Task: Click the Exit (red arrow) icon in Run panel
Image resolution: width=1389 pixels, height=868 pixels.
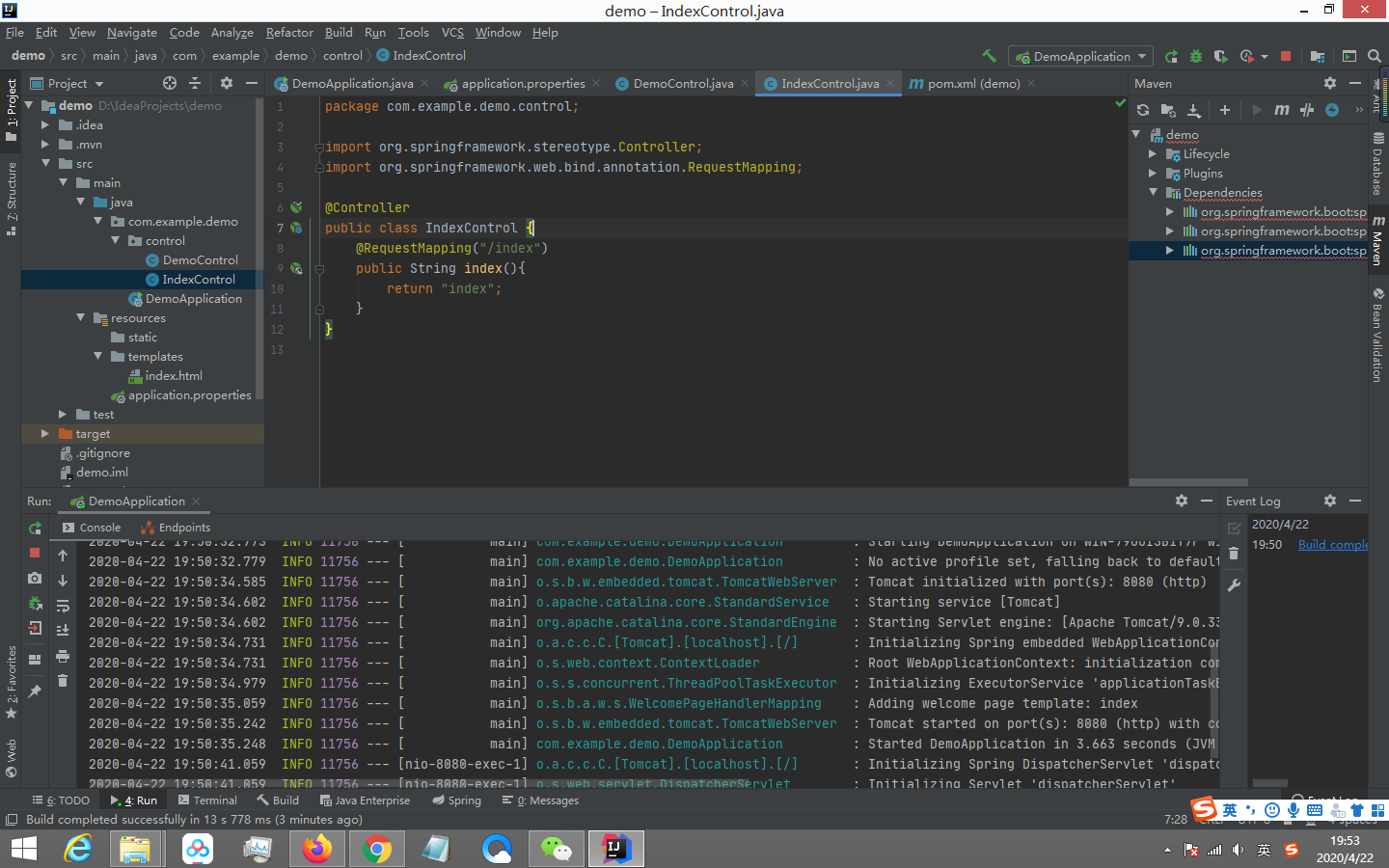Action: coord(35,628)
